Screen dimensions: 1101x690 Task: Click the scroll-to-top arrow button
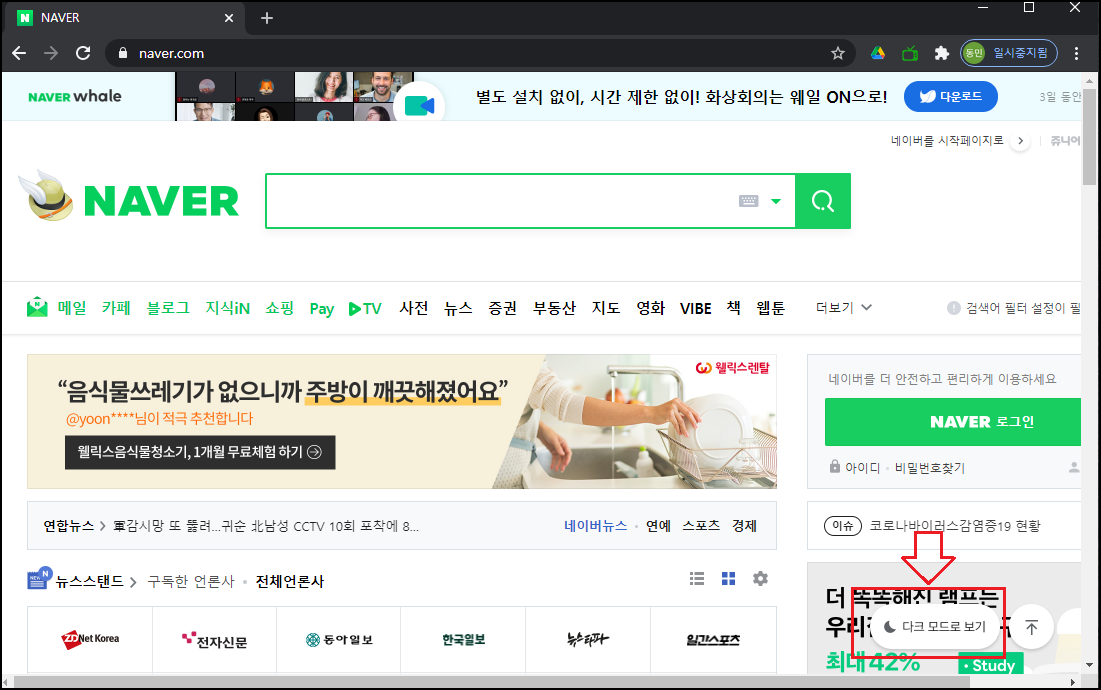pyautogui.click(x=1031, y=627)
